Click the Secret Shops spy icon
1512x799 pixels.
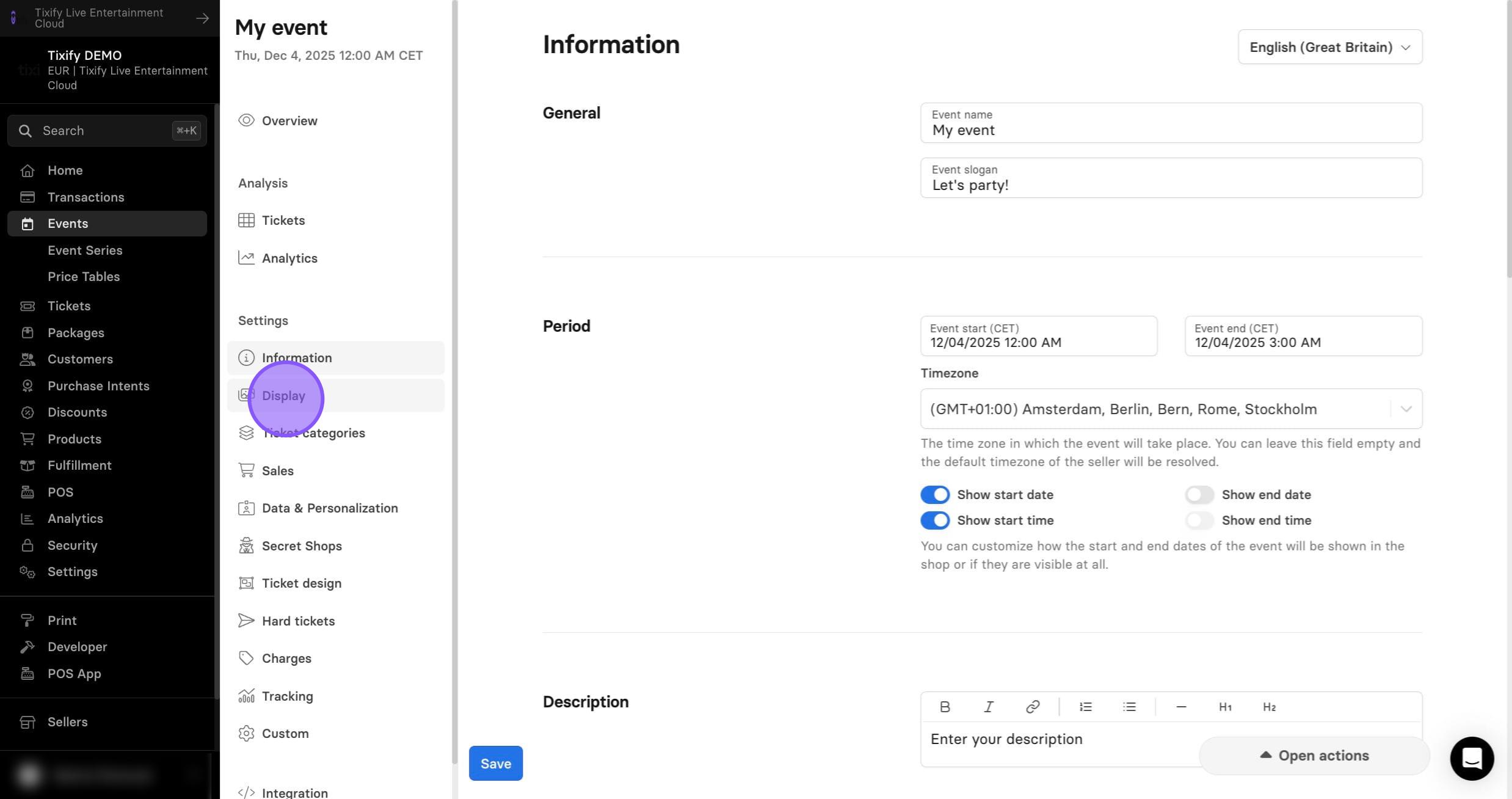tap(246, 545)
